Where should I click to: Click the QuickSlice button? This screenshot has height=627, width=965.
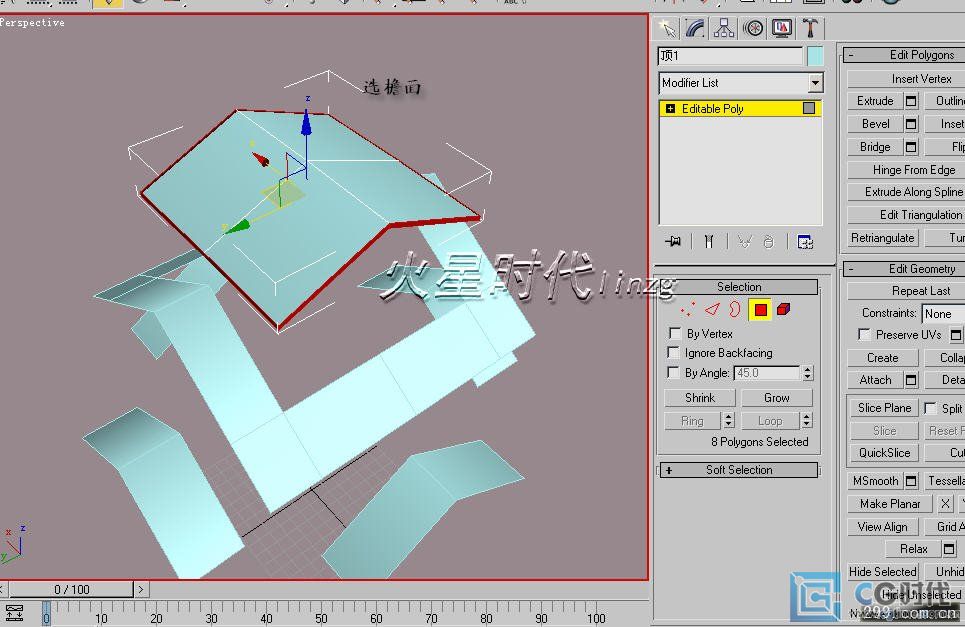[884, 453]
